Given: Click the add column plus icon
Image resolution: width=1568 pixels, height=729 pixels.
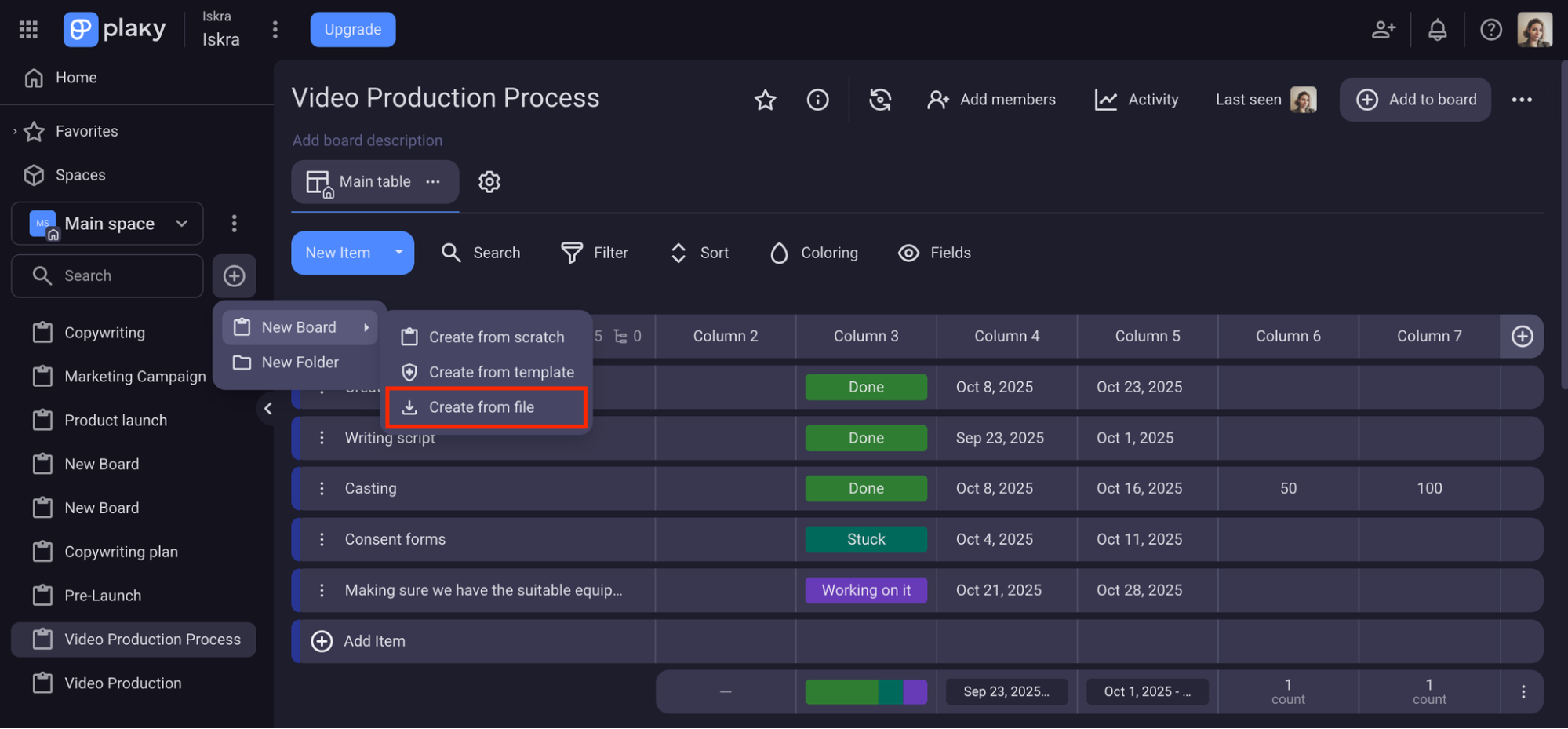Looking at the screenshot, I should pyautogui.click(x=1522, y=337).
